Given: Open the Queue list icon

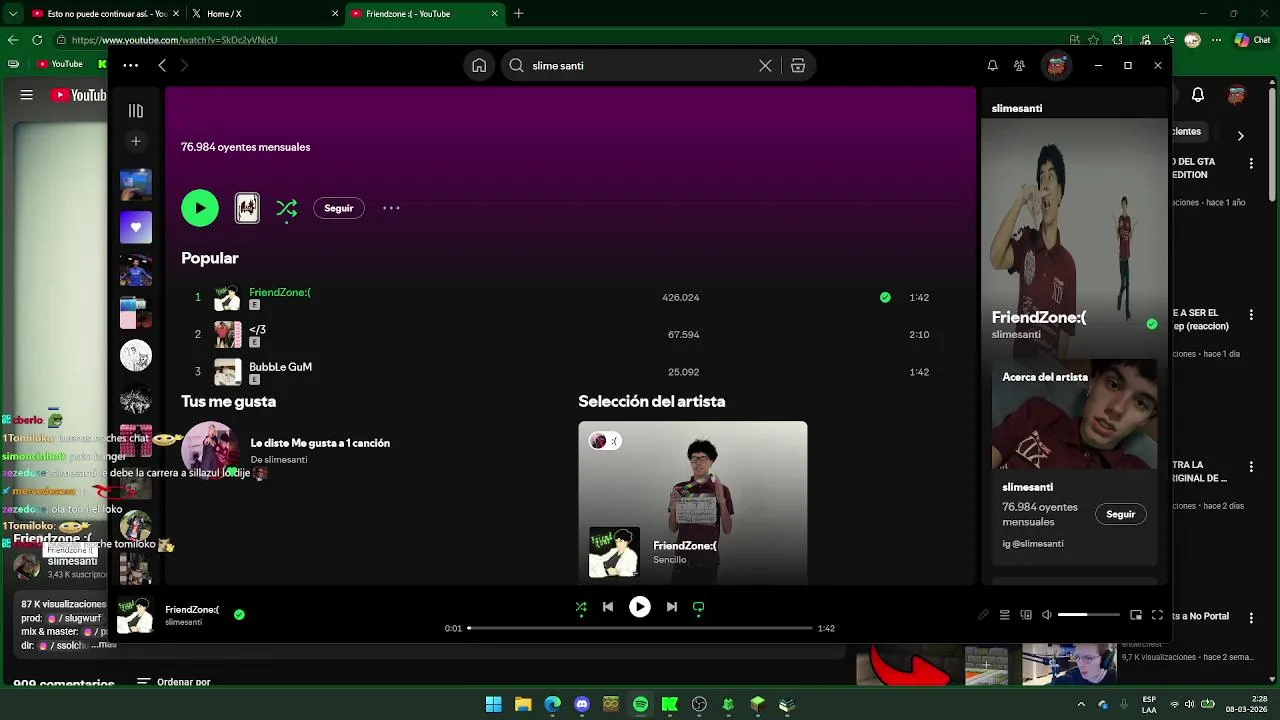Looking at the screenshot, I should coord(1005,615).
